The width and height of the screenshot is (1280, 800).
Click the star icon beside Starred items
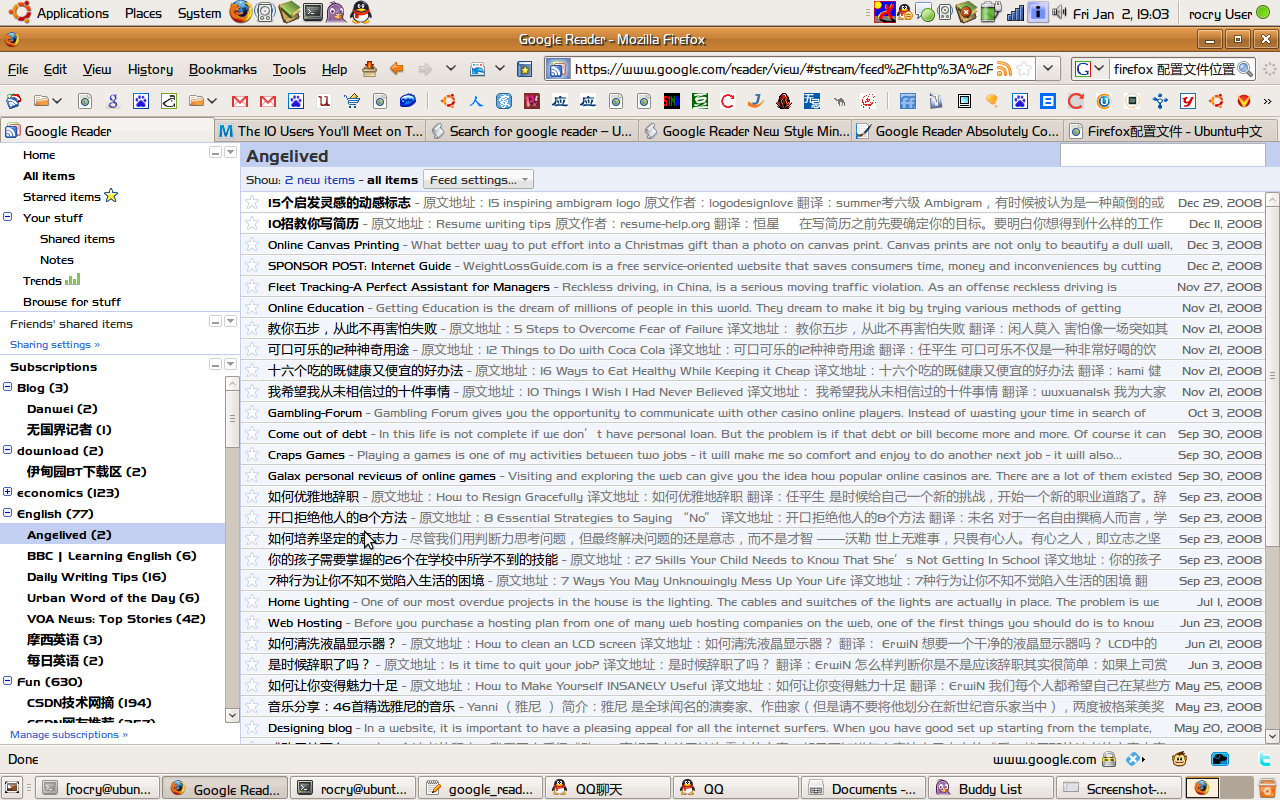(111, 196)
